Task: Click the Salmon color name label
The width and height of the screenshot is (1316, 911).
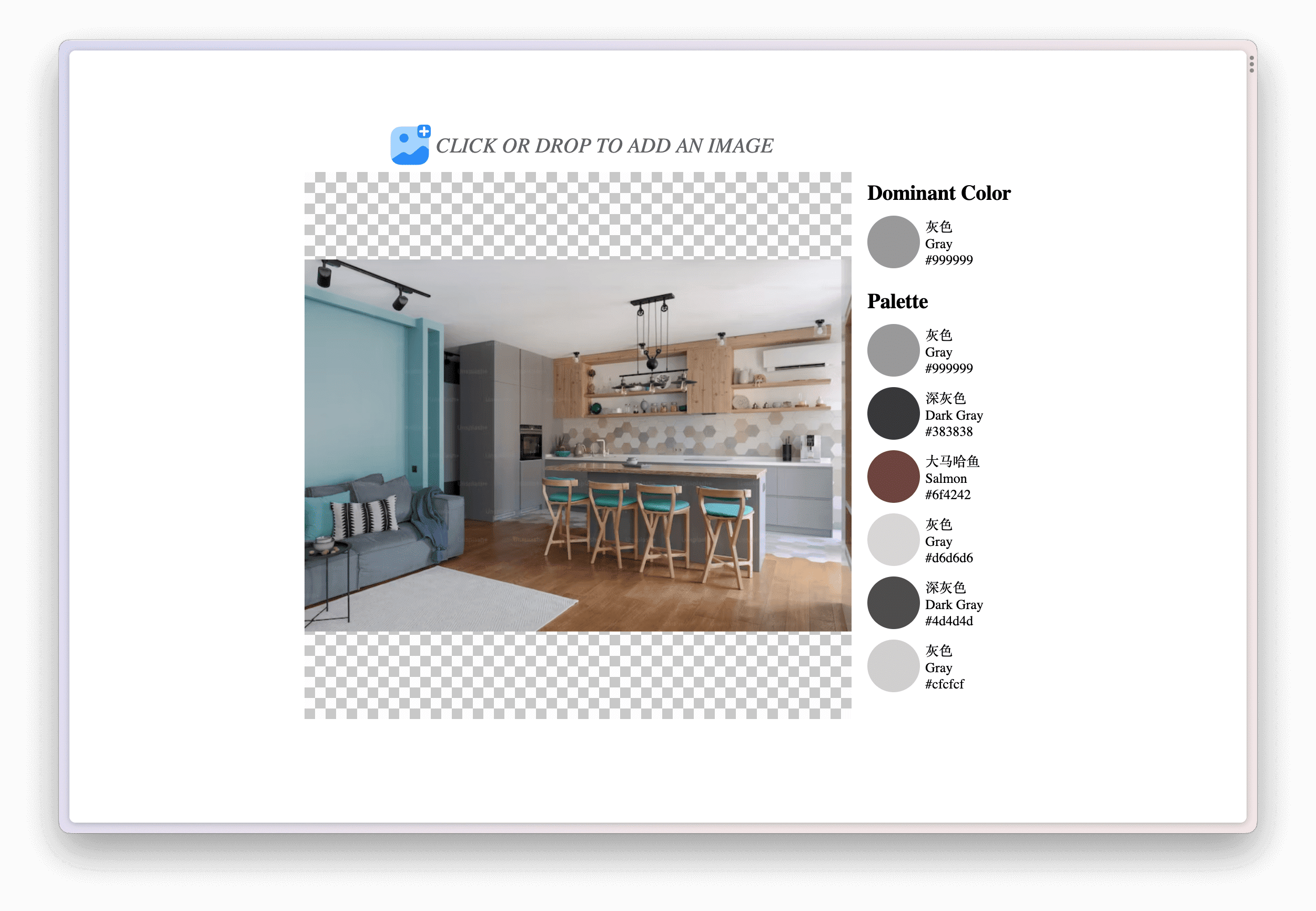Action: (946, 478)
